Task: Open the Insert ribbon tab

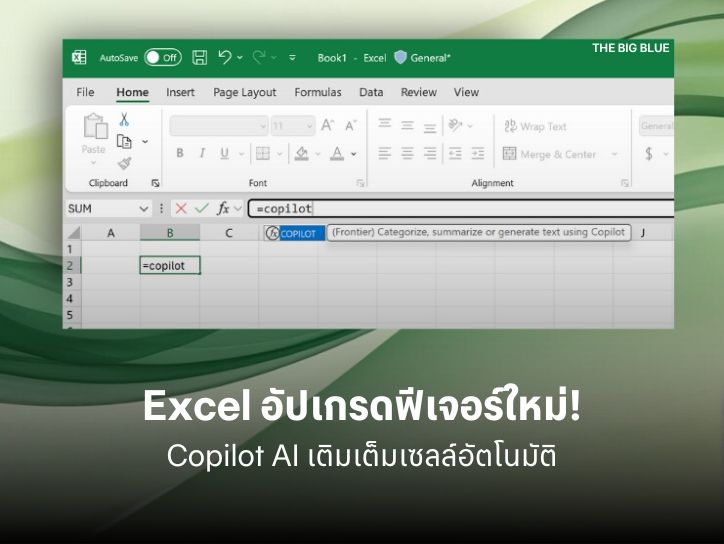Action: pyautogui.click(x=180, y=92)
